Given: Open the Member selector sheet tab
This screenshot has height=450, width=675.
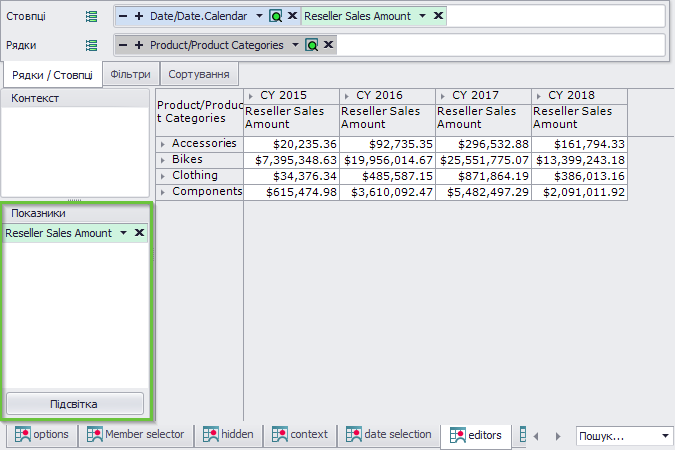Looking at the screenshot, I should pos(136,434).
